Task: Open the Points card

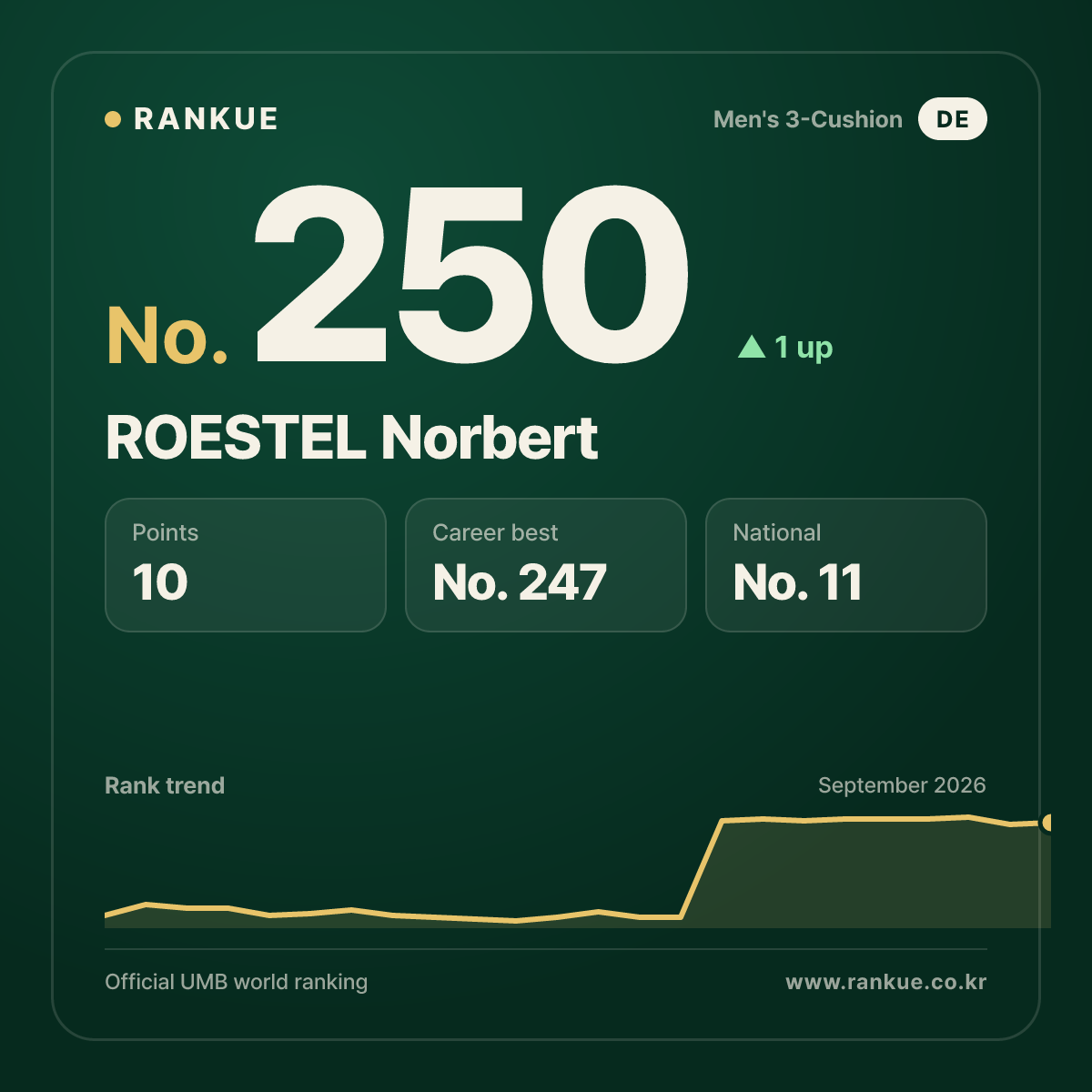Action: tap(246, 565)
